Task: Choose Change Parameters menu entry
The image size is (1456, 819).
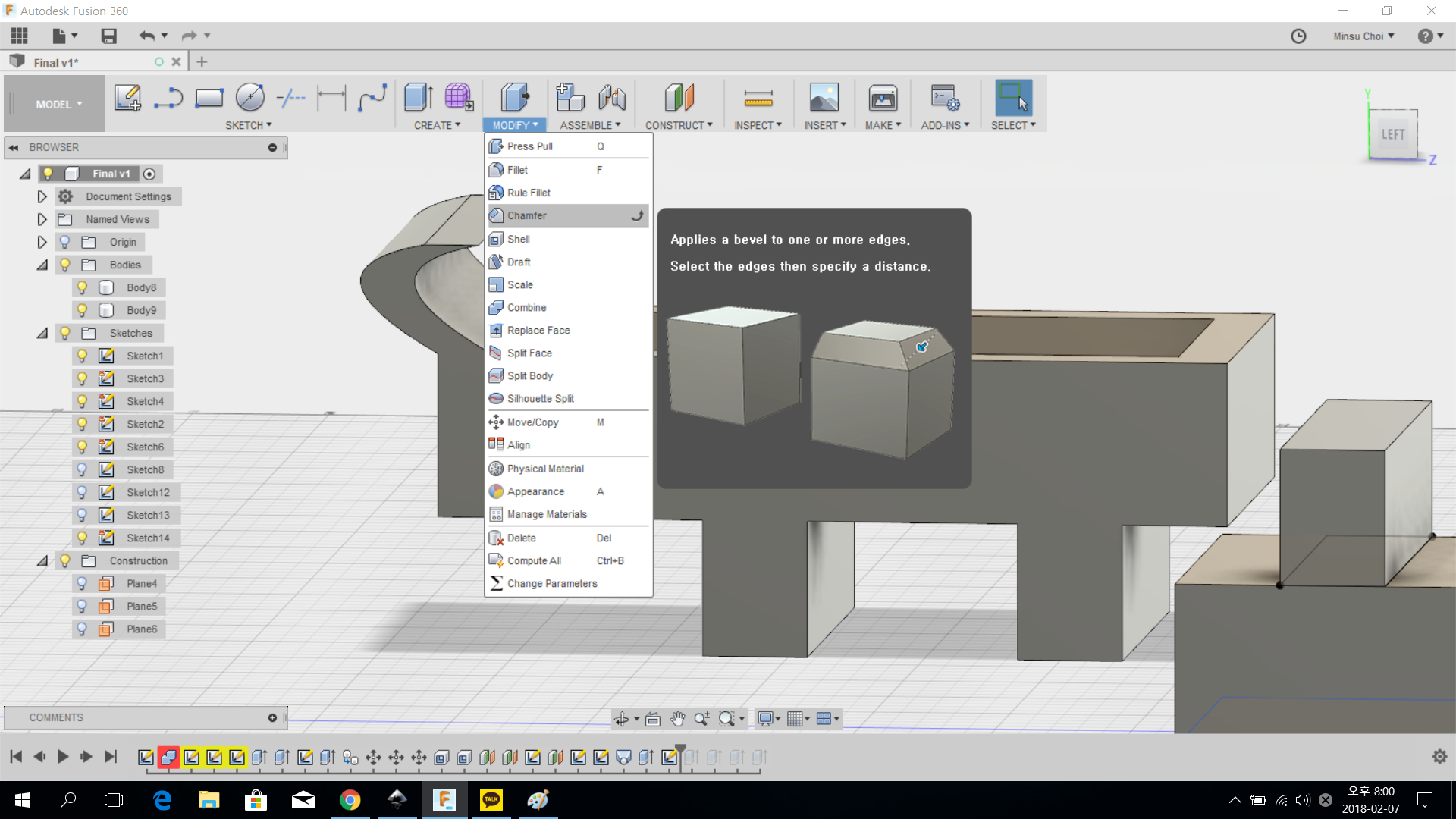Action: (568, 583)
